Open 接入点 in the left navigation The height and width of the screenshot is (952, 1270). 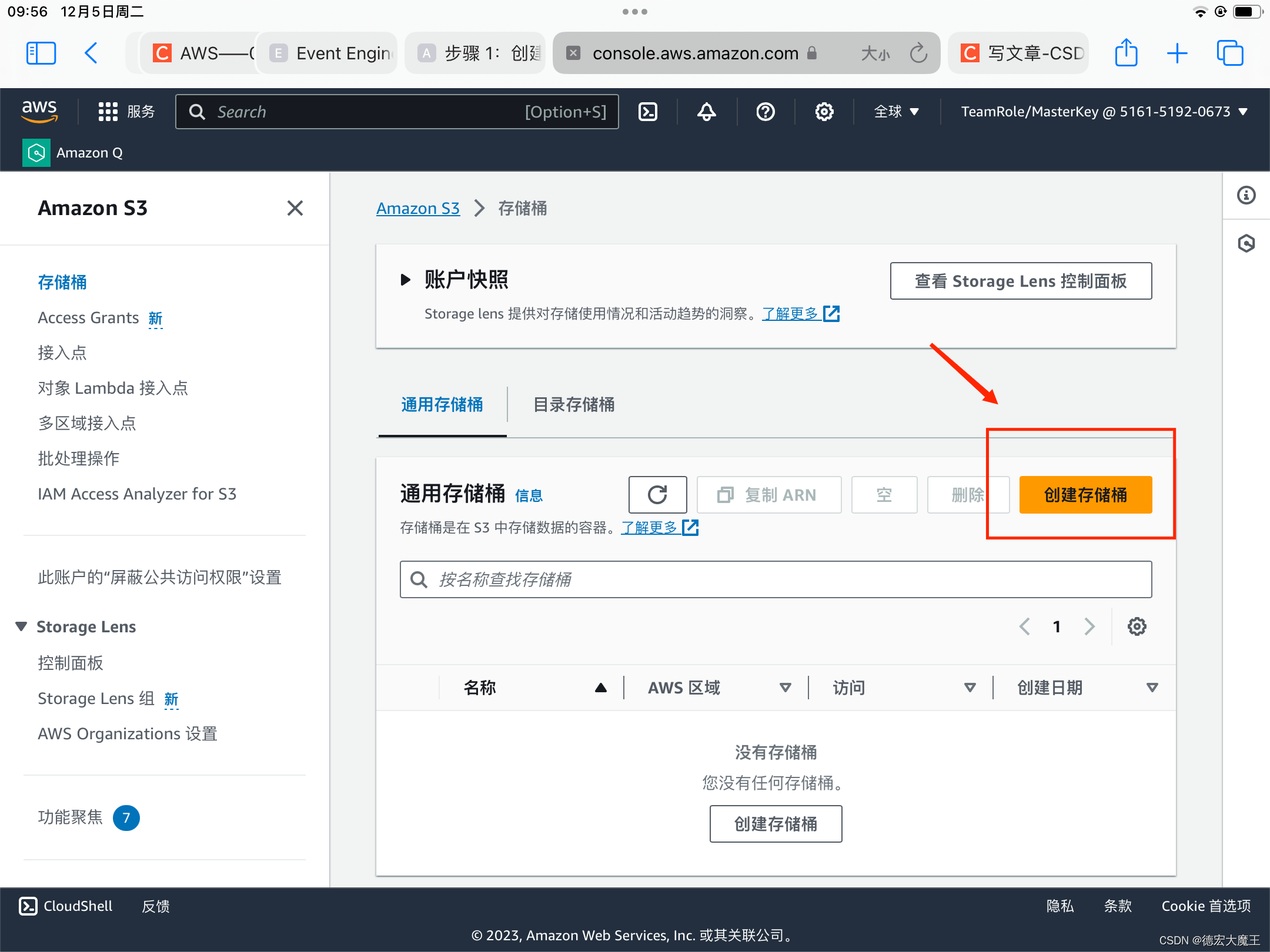tap(62, 353)
